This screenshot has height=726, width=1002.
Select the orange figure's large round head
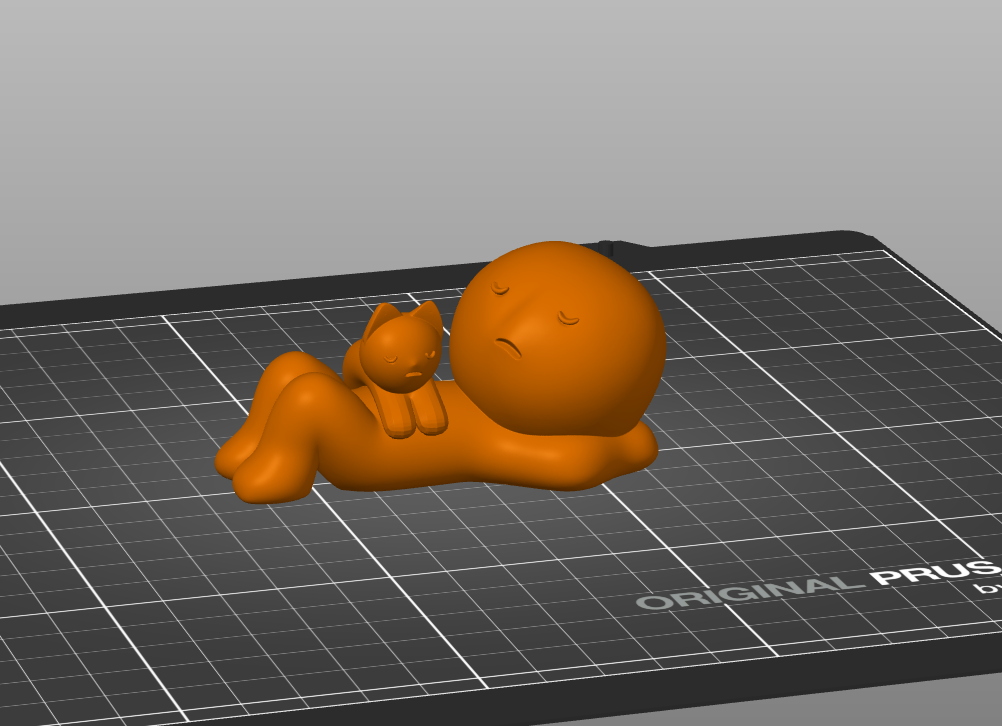tap(558, 339)
